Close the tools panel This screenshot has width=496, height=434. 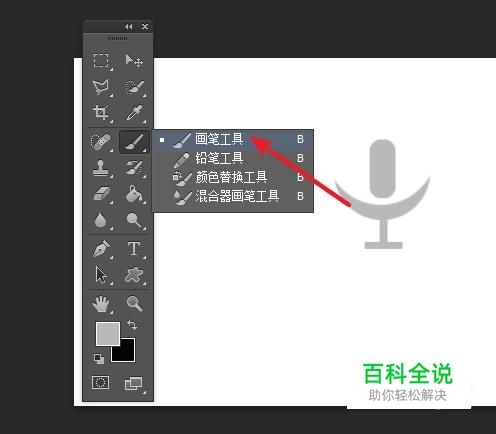click(x=145, y=26)
